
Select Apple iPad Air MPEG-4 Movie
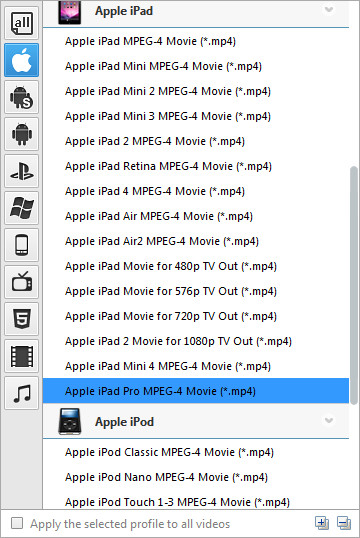(x=196, y=217)
